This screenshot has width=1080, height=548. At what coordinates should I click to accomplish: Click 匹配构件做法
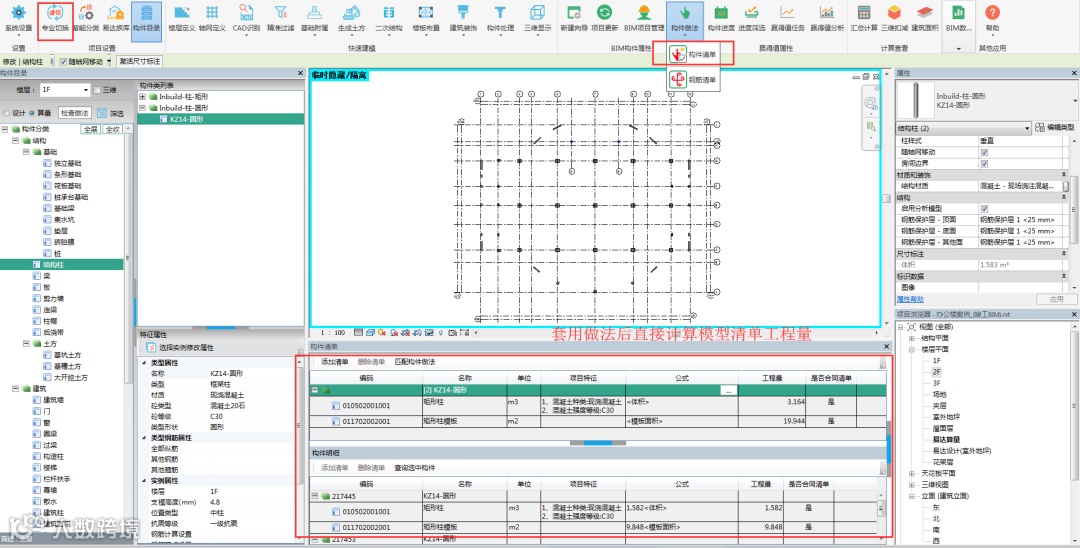tap(415, 362)
